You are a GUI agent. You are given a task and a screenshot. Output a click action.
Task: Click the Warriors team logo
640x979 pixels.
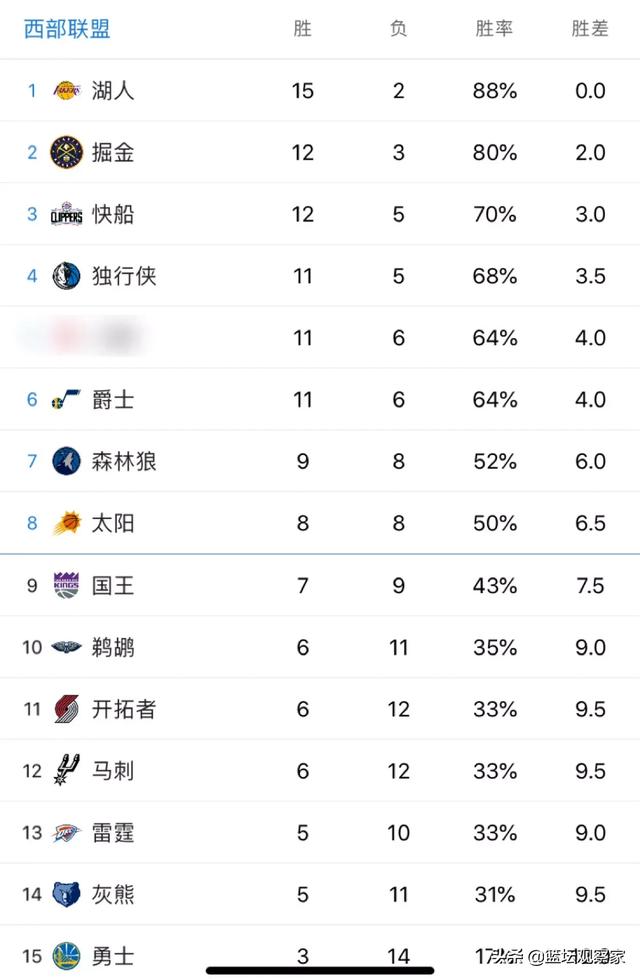(x=66, y=956)
